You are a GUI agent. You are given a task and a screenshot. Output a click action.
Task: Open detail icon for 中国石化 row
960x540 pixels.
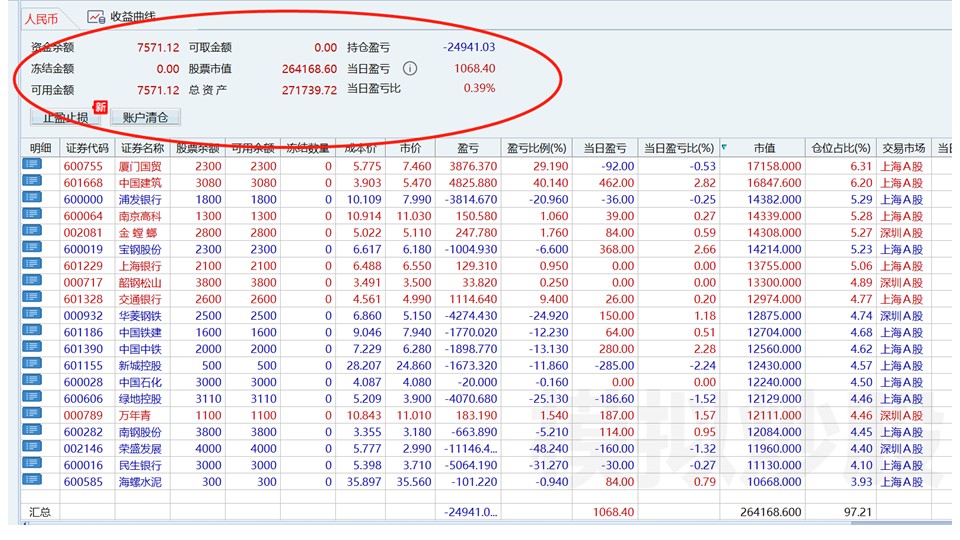32,380
